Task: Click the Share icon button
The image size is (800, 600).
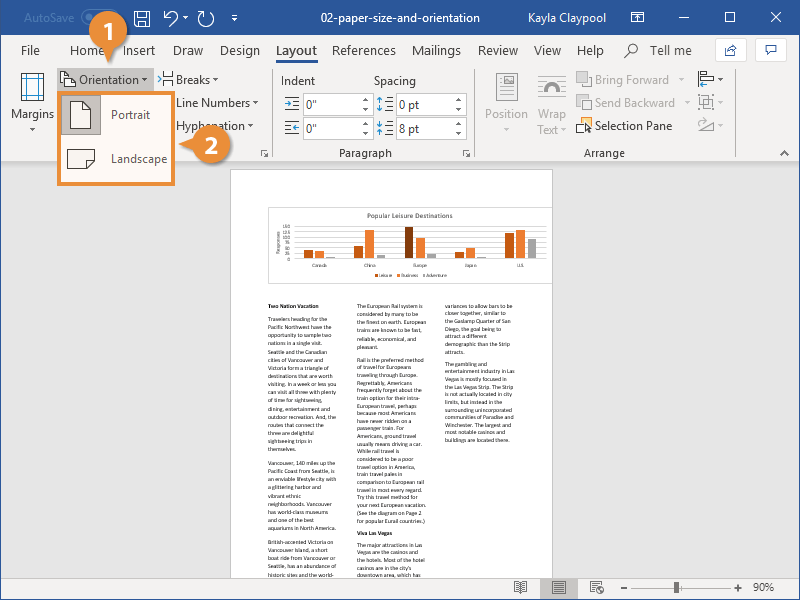Action: [730, 50]
